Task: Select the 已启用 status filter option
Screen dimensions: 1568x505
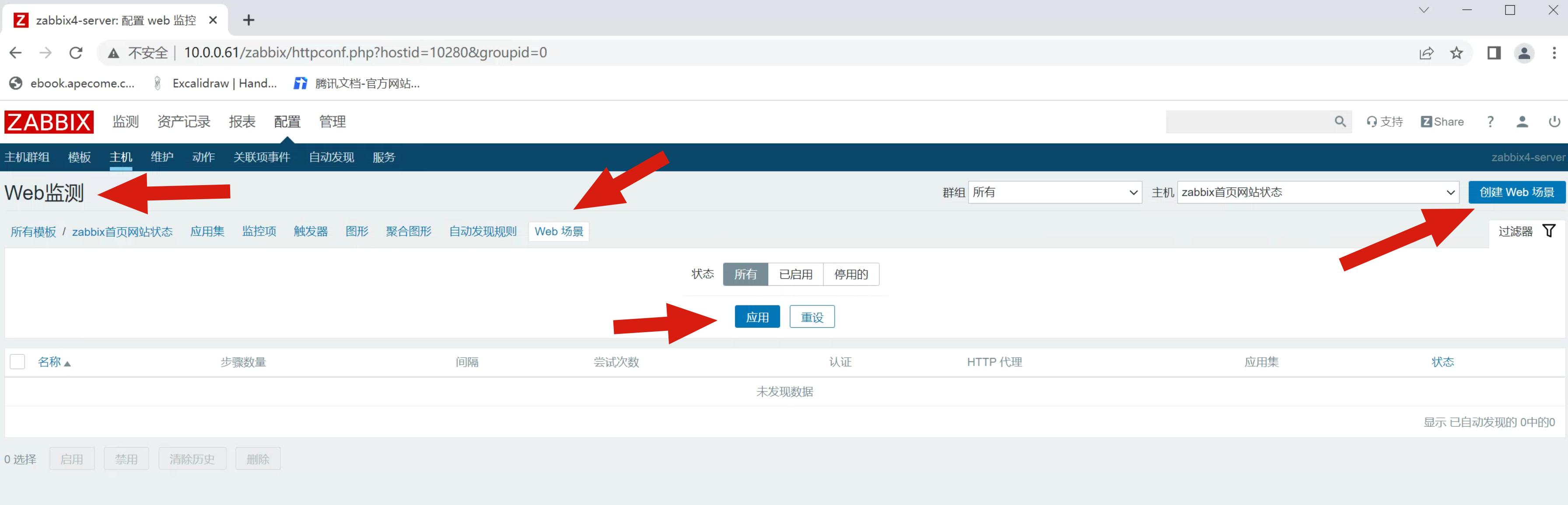Action: (x=795, y=274)
